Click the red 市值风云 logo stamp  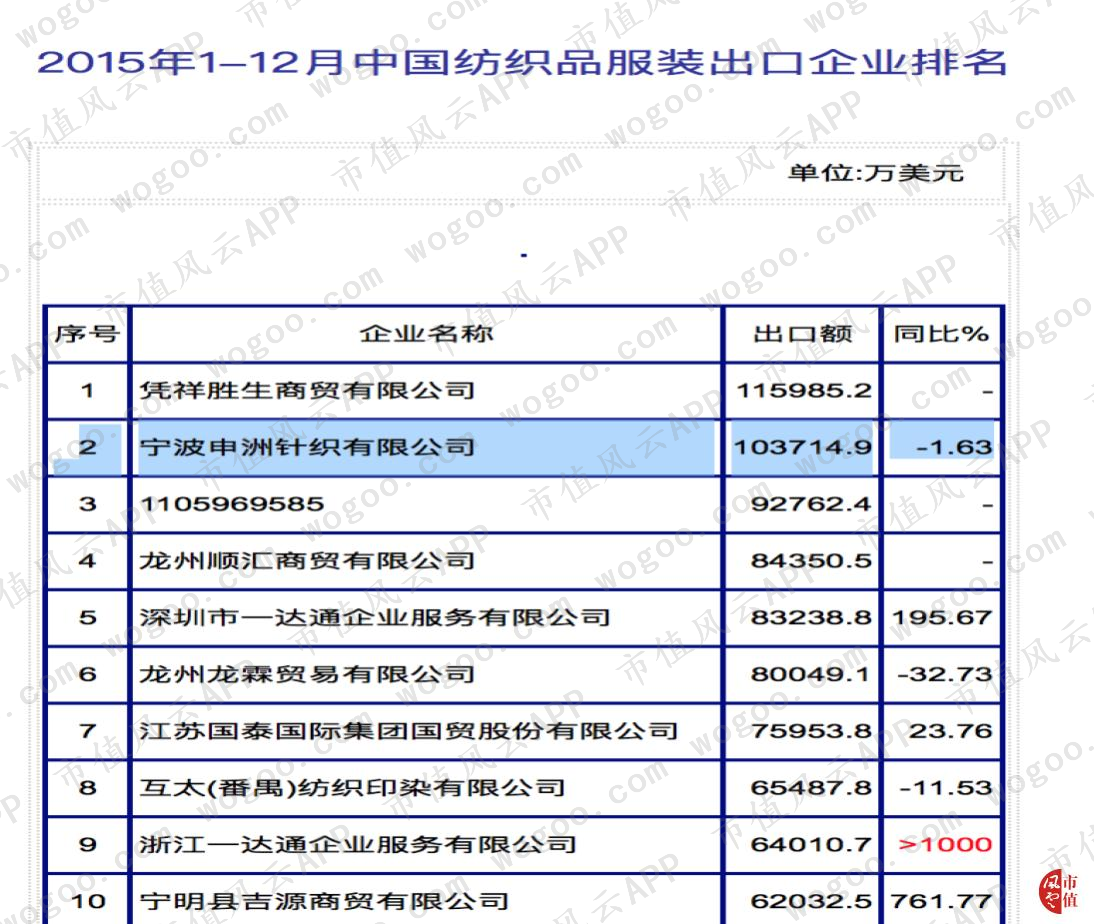coord(1058,891)
